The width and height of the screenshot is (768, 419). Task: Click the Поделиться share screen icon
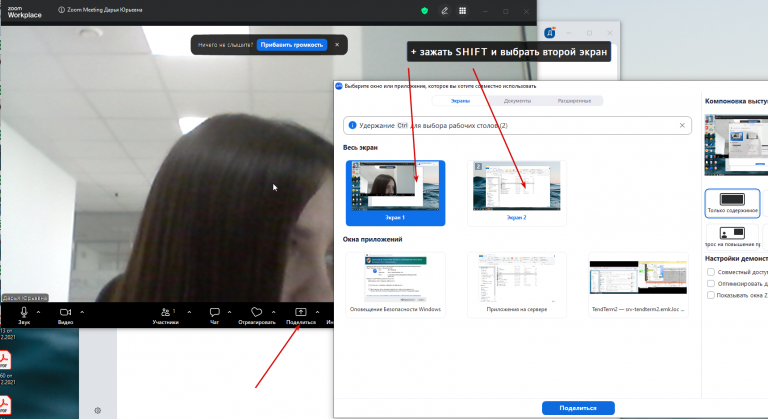(300, 312)
